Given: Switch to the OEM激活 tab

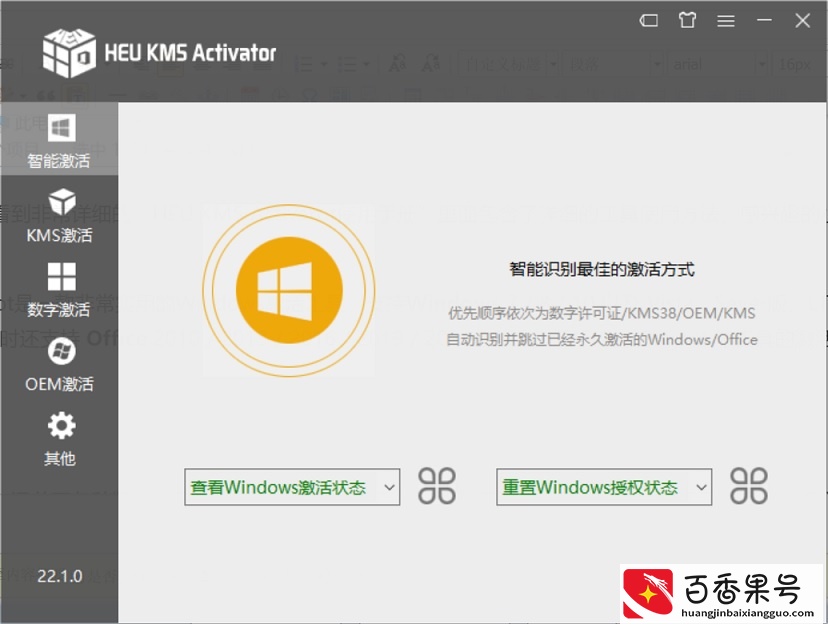Looking at the screenshot, I should coord(59,364).
